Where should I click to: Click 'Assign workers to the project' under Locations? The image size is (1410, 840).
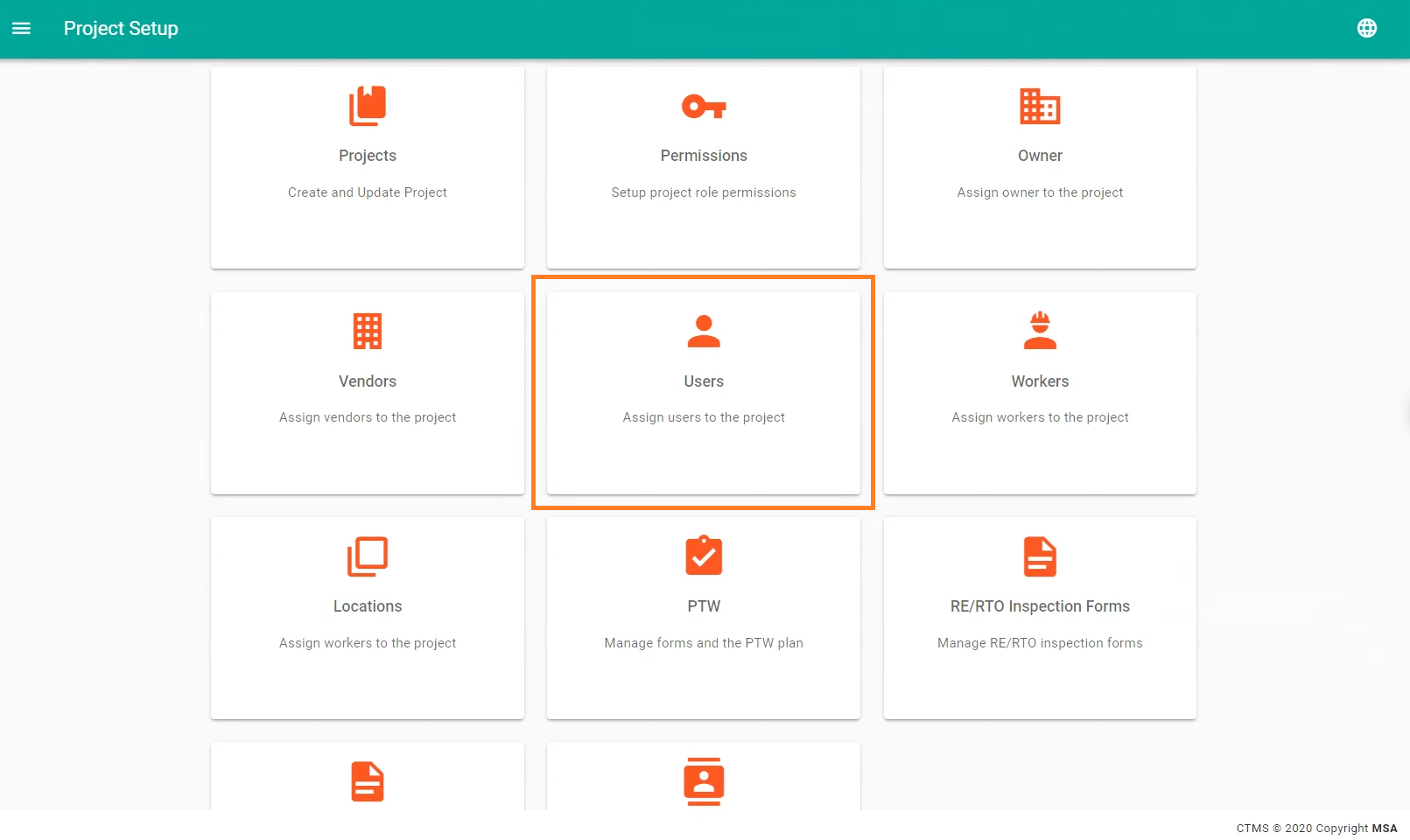[368, 643]
